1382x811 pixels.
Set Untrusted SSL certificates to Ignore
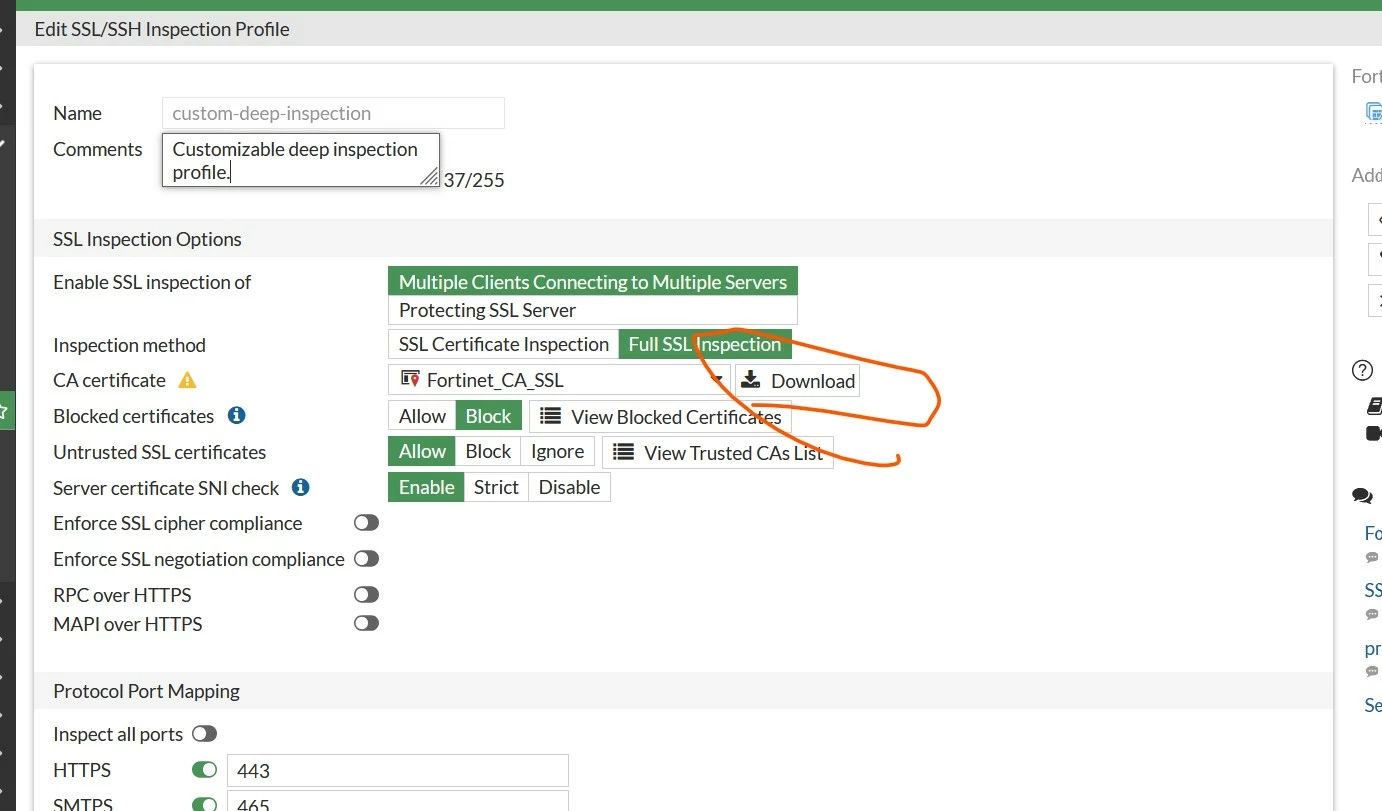pyautogui.click(x=558, y=451)
